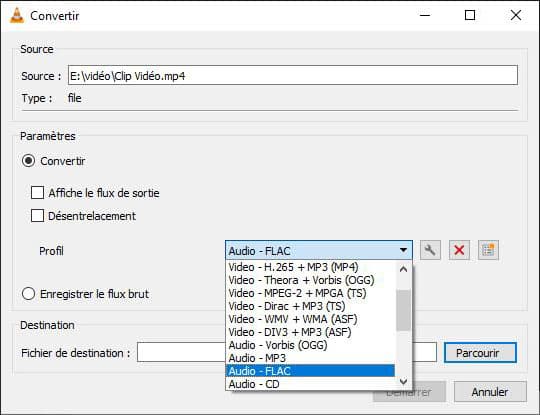Choose Video - WMV + WMA (ASF) profile
This screenshot has width=540, height=415.
click(x=310, y=319)
